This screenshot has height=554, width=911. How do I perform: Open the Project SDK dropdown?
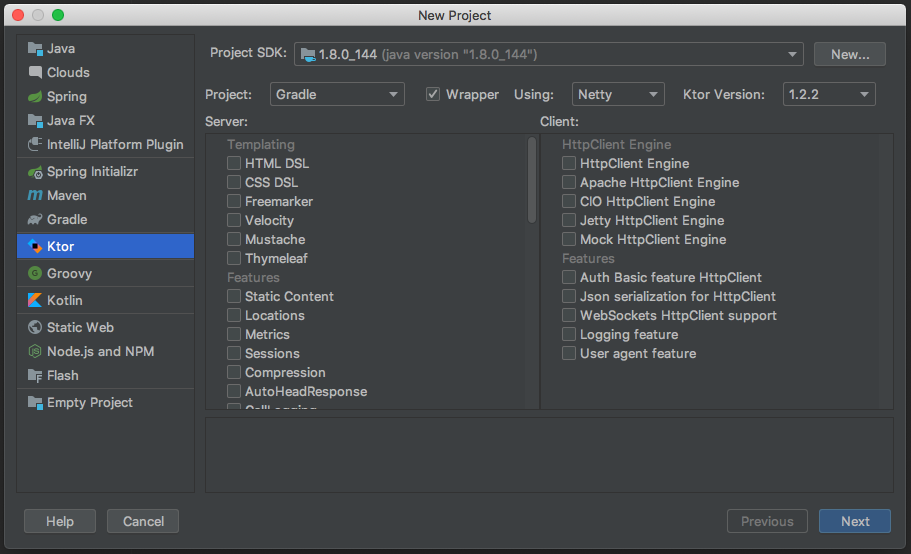tap(548, 54)
